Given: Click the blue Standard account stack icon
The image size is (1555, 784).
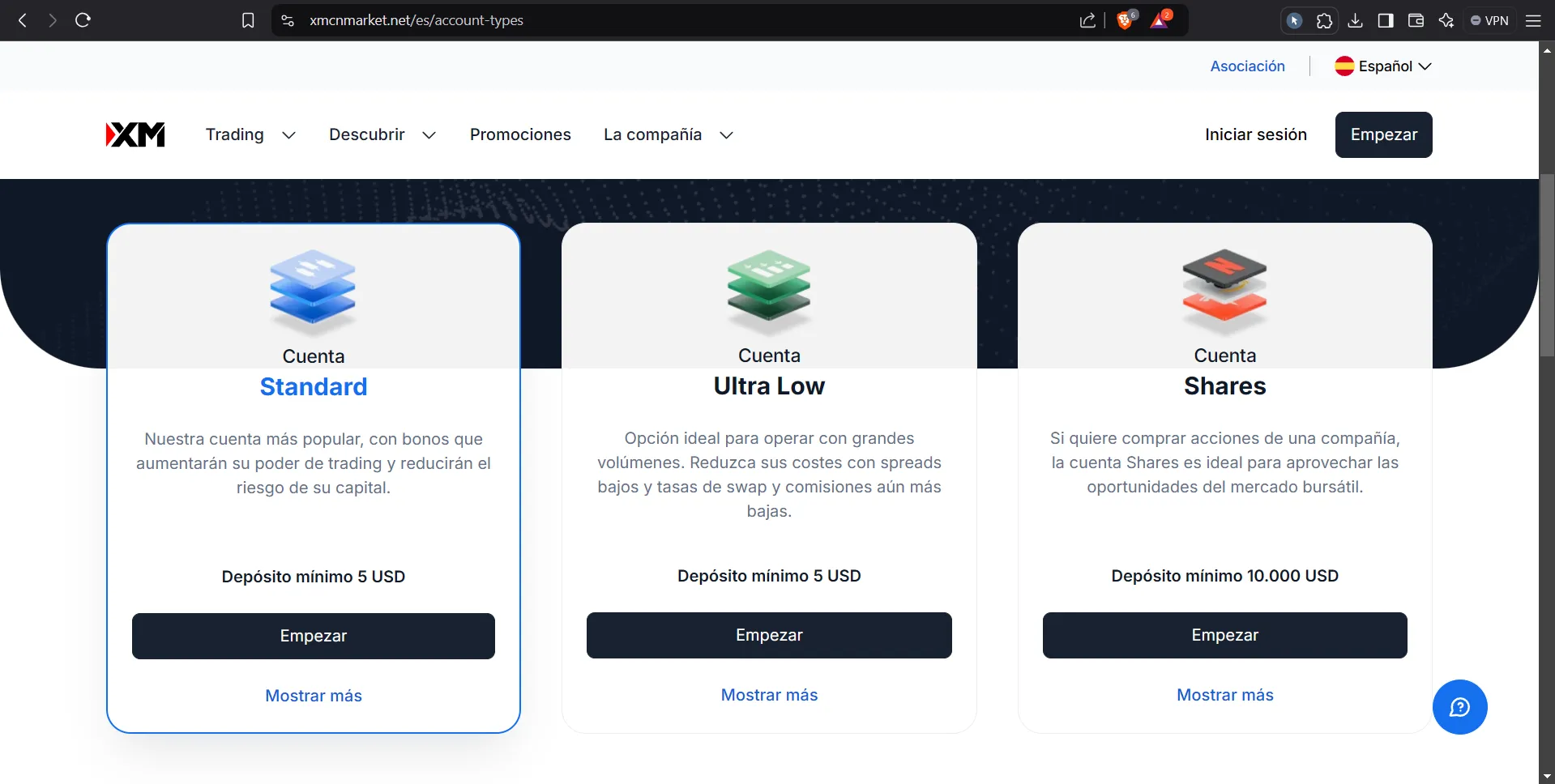Looking at the screenshot, I should tap(313, 292).
